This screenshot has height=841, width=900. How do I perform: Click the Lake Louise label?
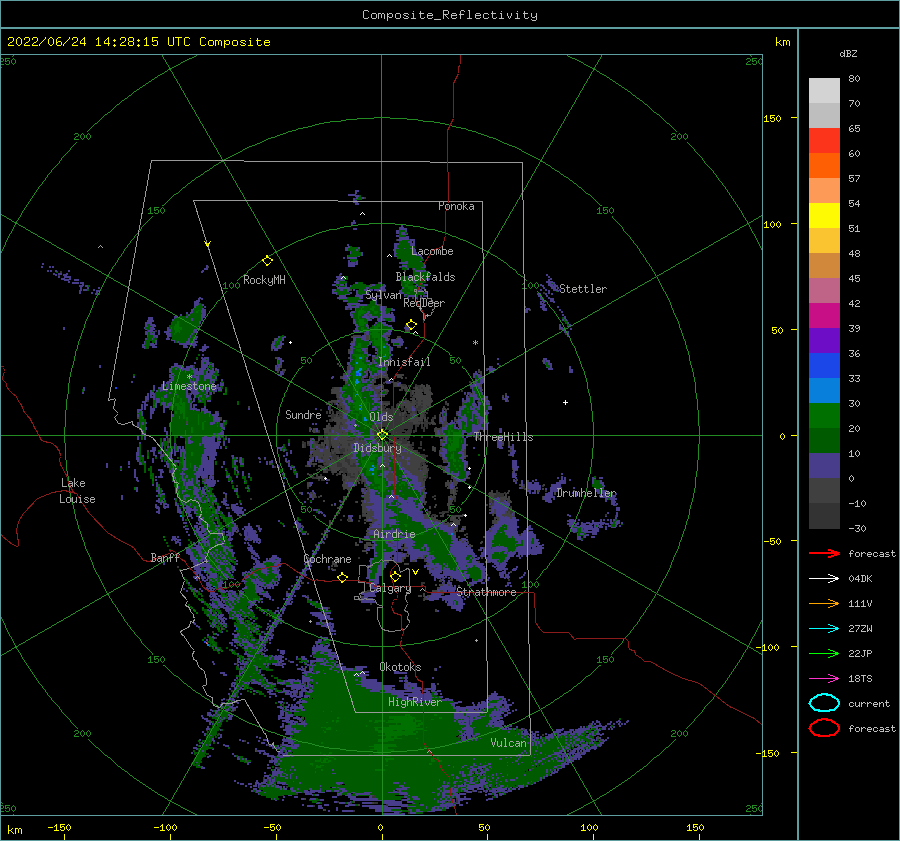coord(77,491)
